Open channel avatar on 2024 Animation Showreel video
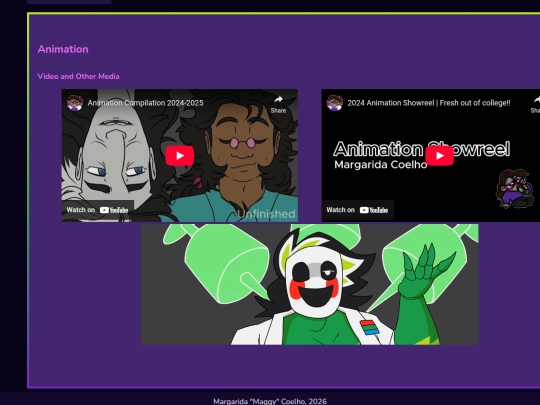This screenshot has height=405, width=540. click(x=335, y=103)
